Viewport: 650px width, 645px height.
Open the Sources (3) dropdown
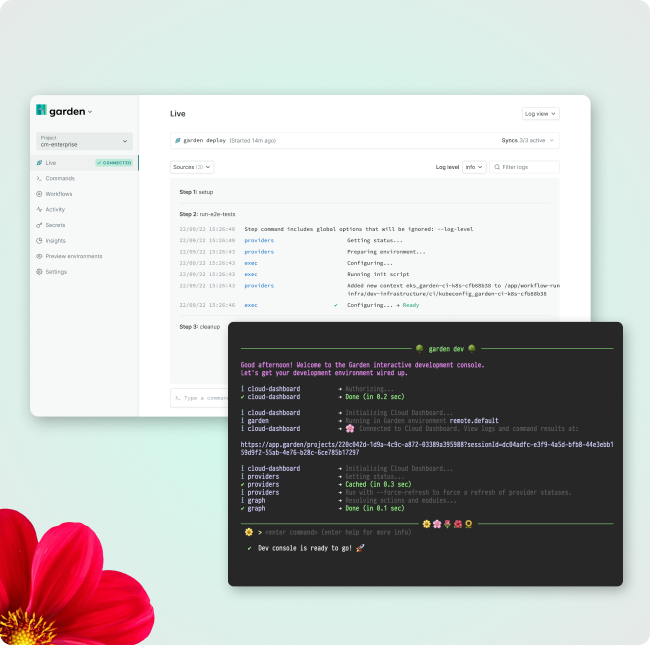tap(192, 167)
